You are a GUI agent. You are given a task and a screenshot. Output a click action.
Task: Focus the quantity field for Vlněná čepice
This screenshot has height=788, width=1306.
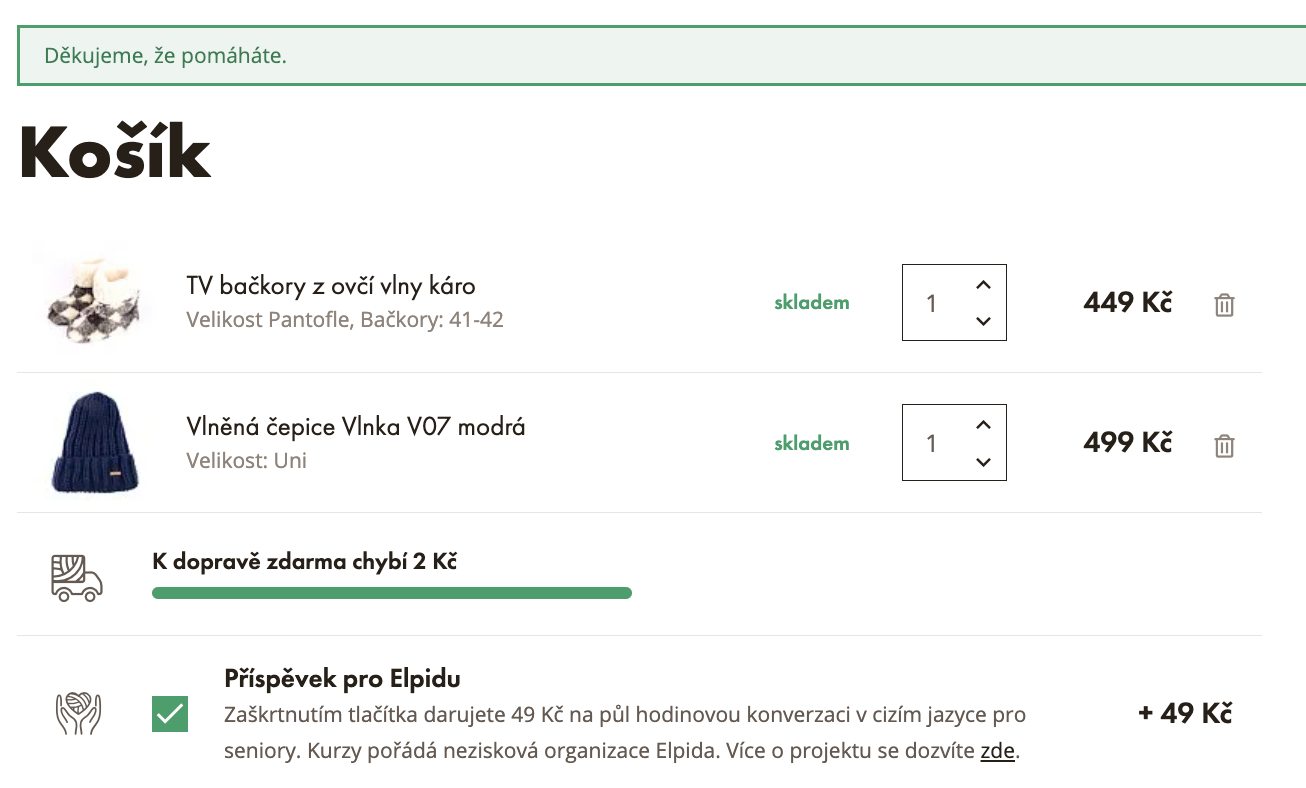[x=933, y=443]
